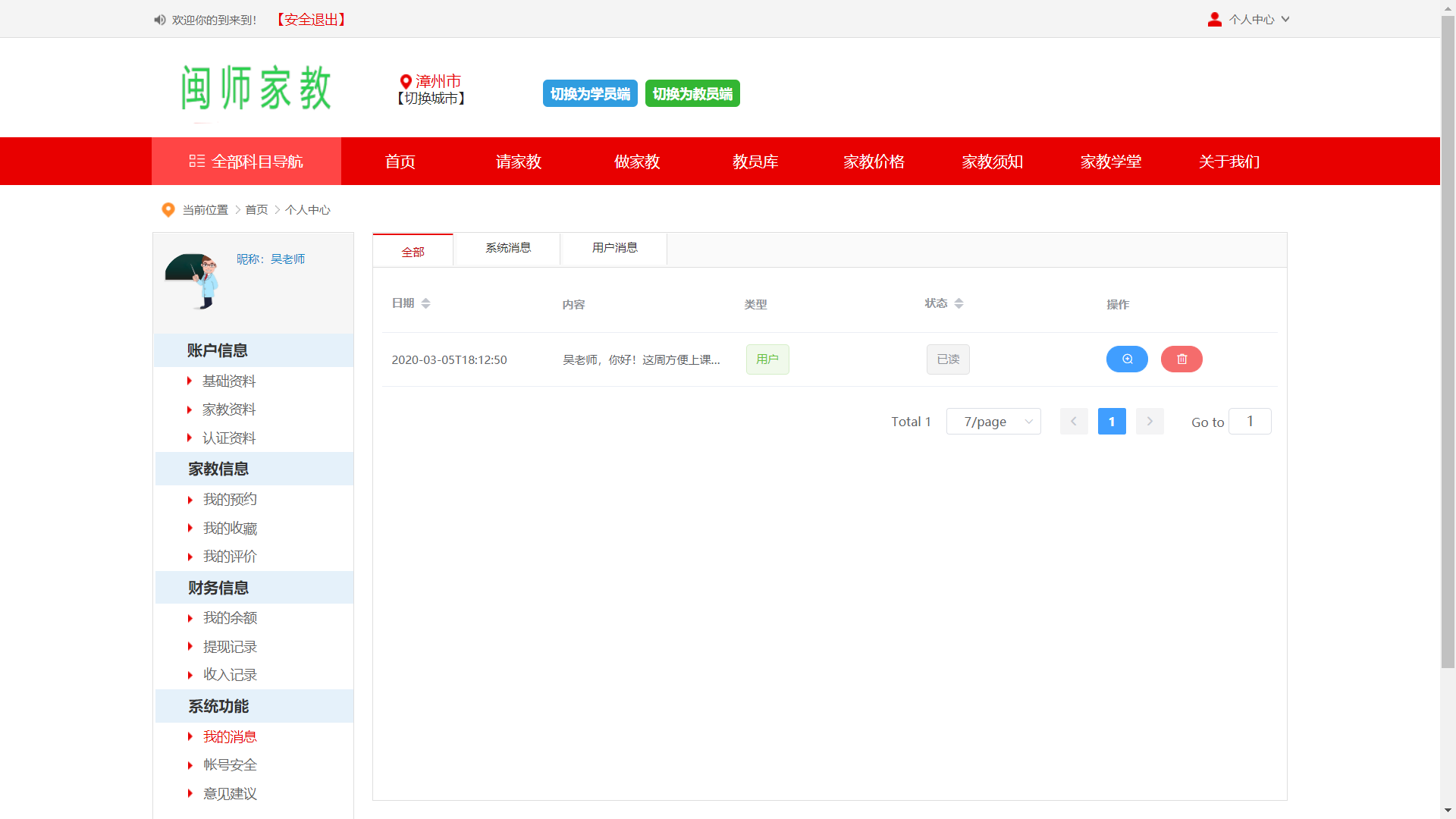Click the teacher avatar image

click(193, 281)
